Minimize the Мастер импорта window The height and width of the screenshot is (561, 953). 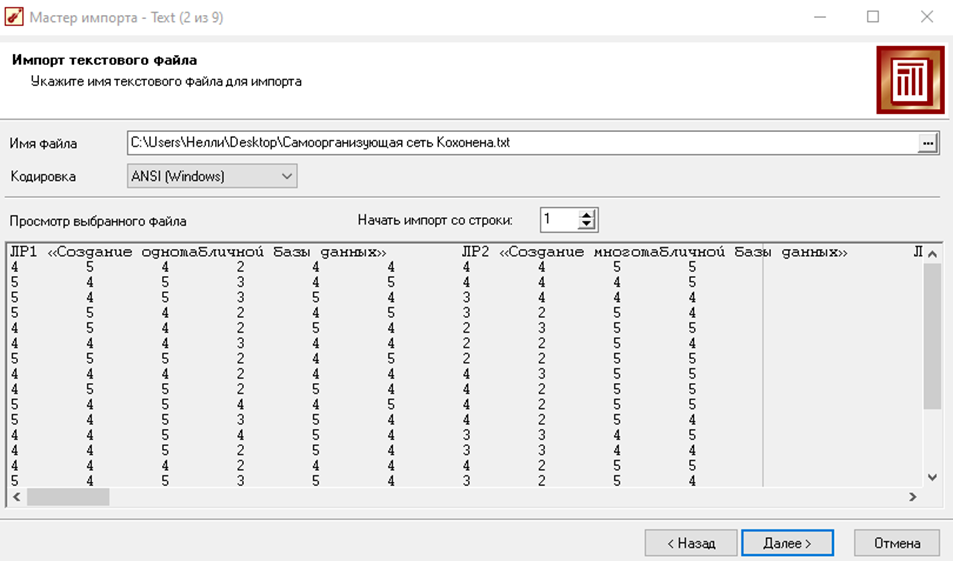click(820, 17)
